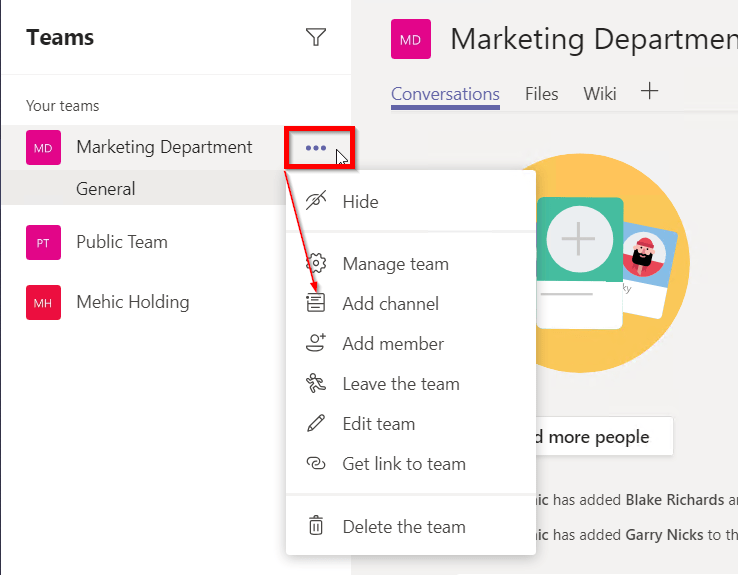The width and height of the screenshot is (738, 575).
Task: Add a new tab with plus icon
Action: [x=649, y=92]
